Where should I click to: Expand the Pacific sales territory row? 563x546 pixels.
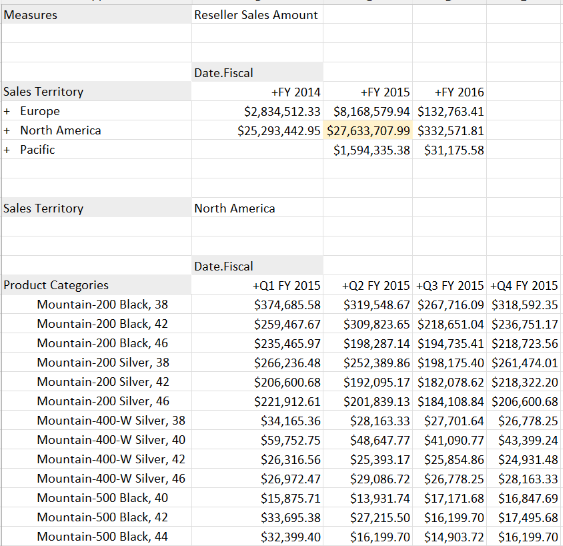[6, 150]
